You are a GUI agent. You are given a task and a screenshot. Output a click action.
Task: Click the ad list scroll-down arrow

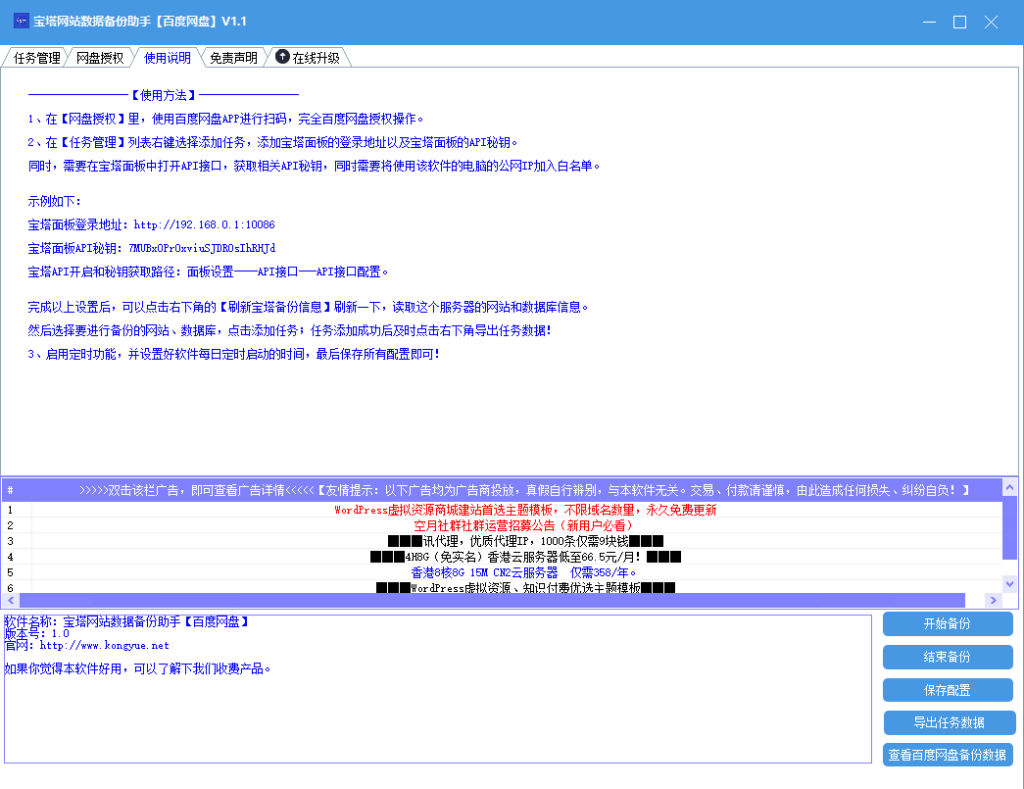[1010, 584]
